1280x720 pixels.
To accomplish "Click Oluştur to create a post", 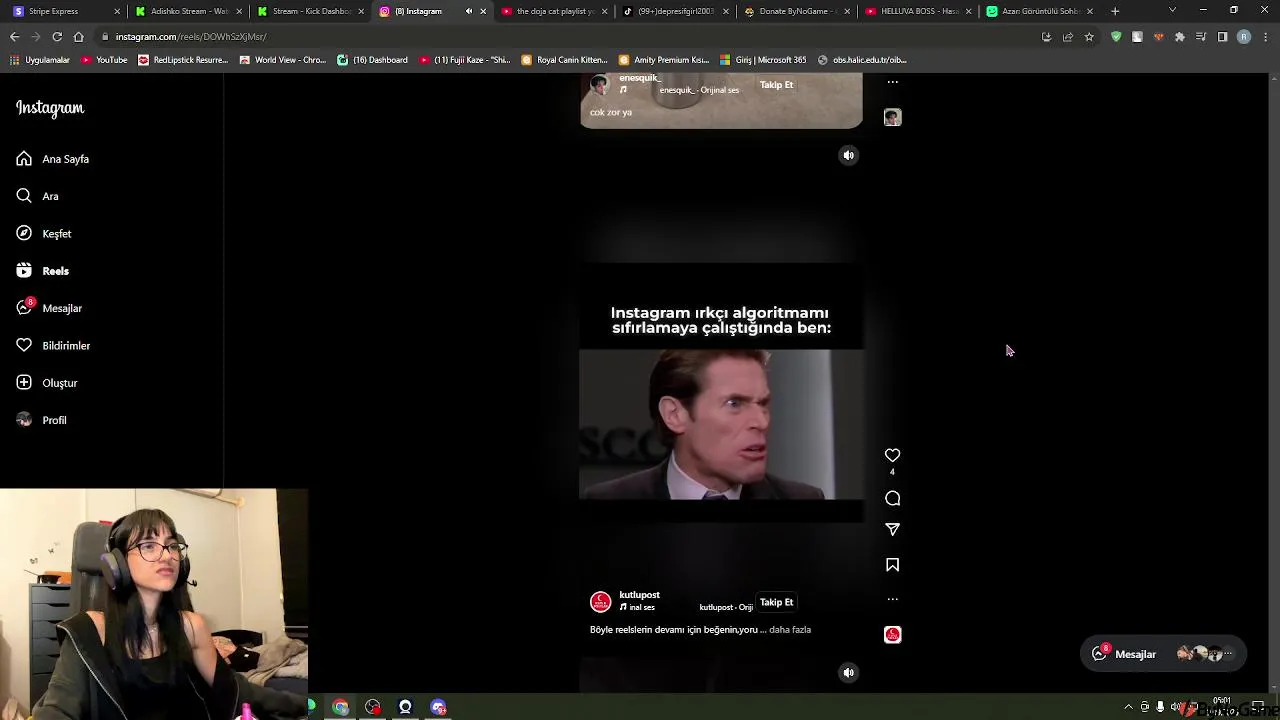I will [47, 383].
